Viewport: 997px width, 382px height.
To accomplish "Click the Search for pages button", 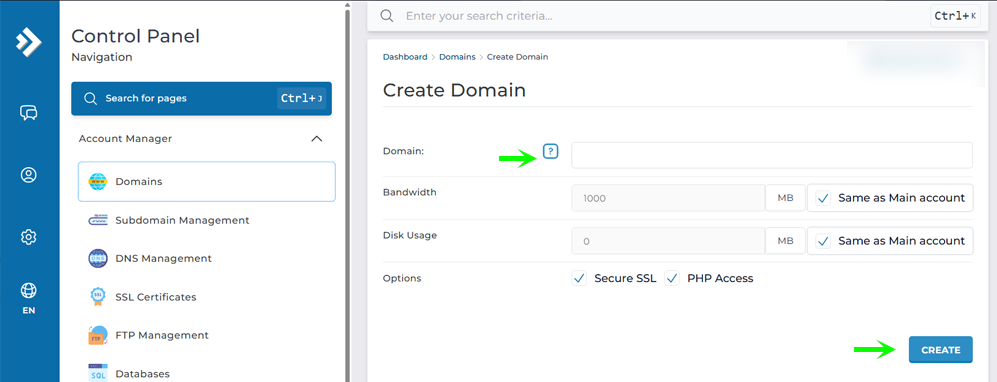I will click(x=202, y=99).
